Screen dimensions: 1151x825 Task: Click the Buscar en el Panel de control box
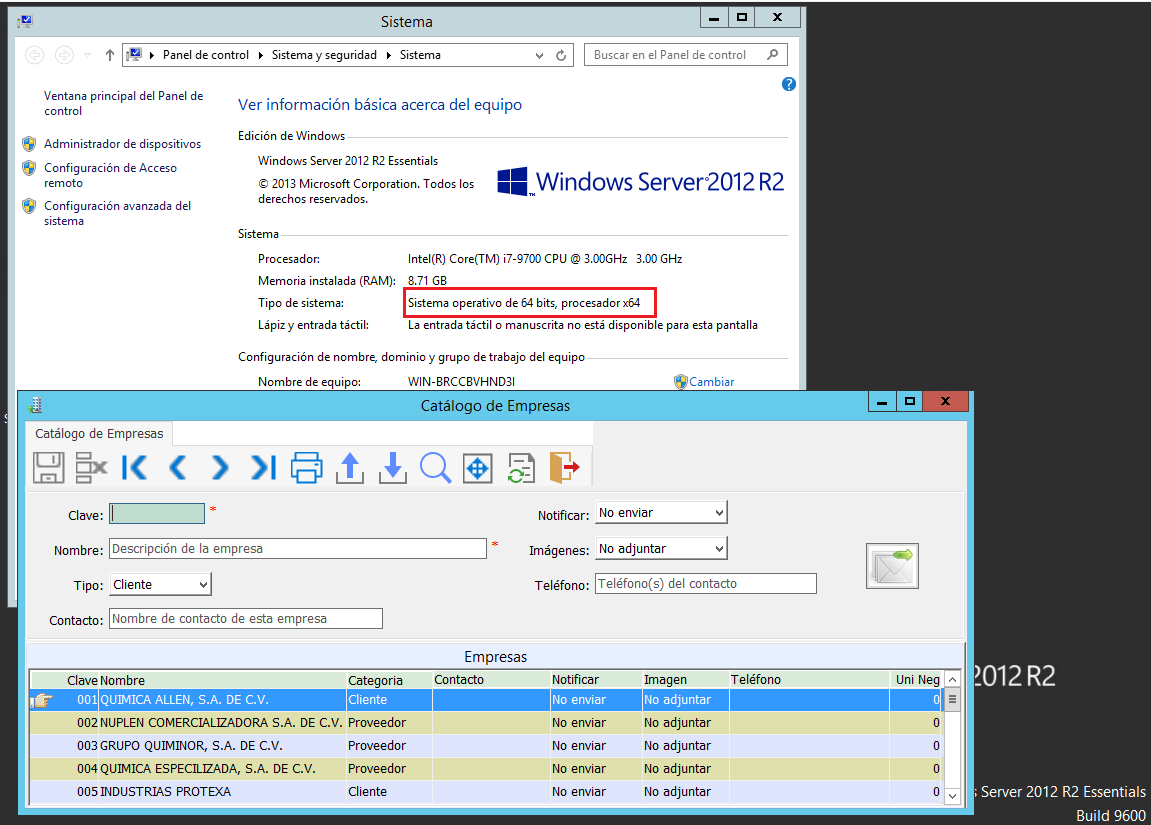tap(686, 55)
